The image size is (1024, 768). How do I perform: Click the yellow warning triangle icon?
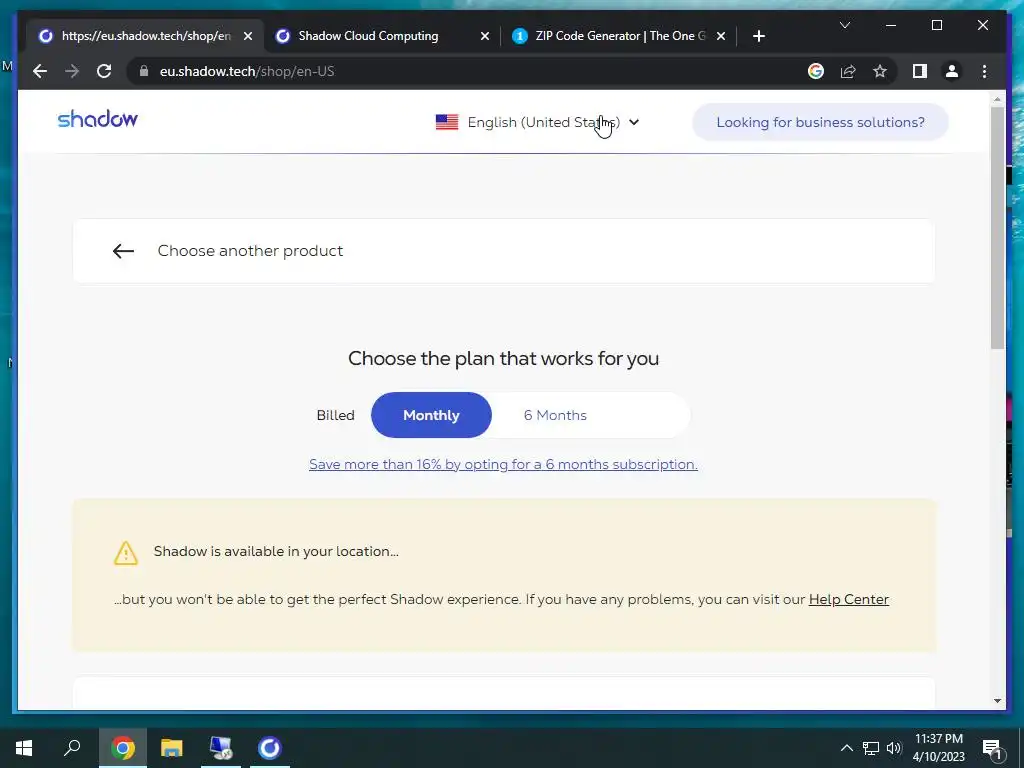(125, 553)
